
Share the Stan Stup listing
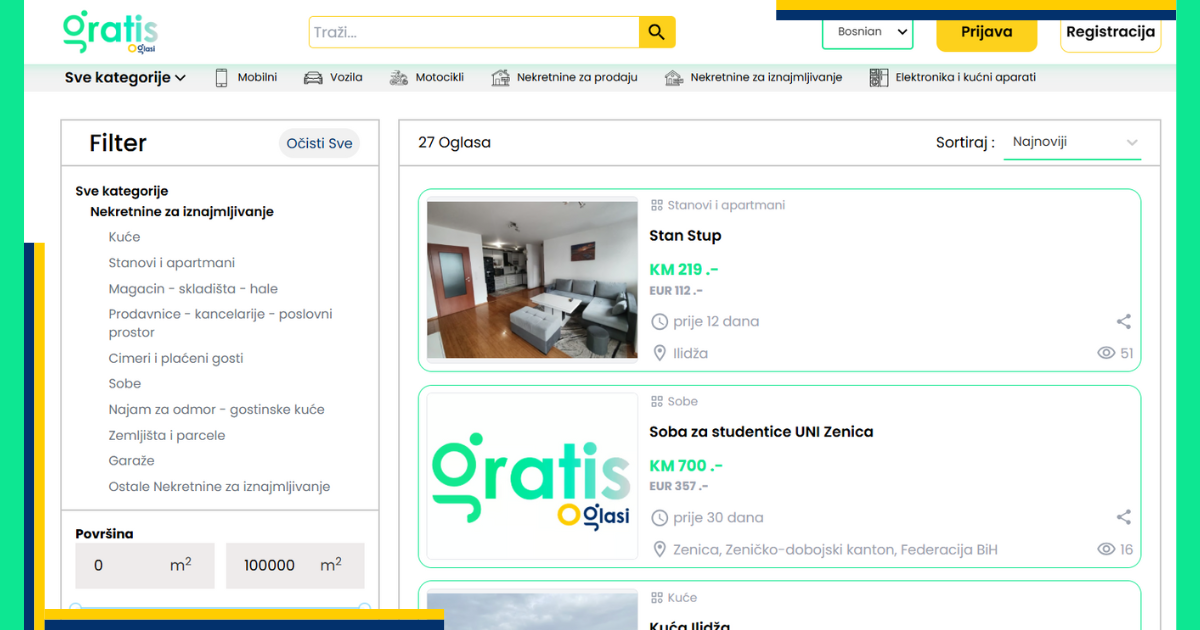click(1124, 321)
